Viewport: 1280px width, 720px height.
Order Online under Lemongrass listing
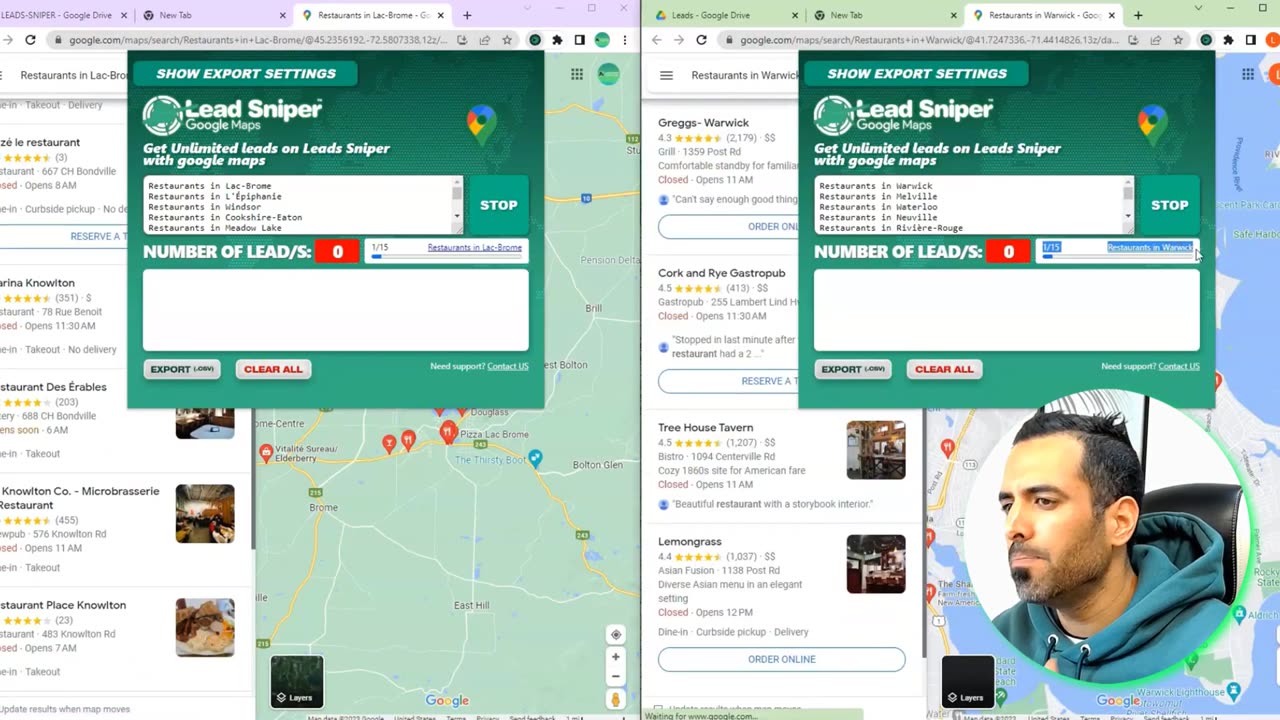point(782,659)
